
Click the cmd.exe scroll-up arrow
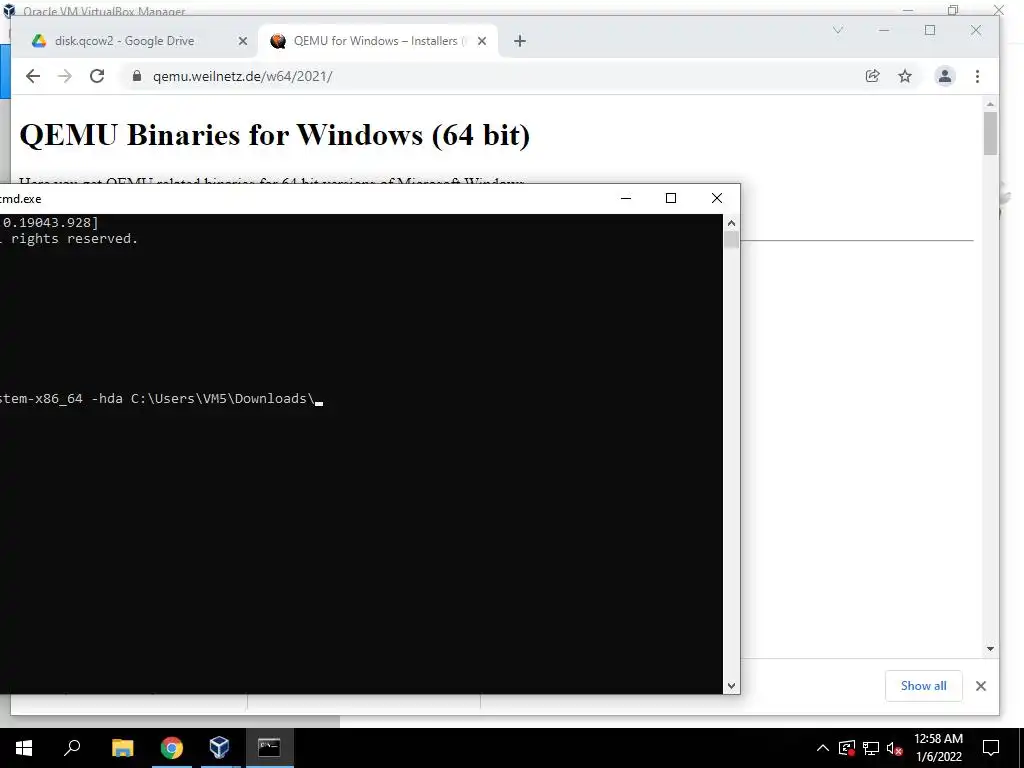point(731,223)
